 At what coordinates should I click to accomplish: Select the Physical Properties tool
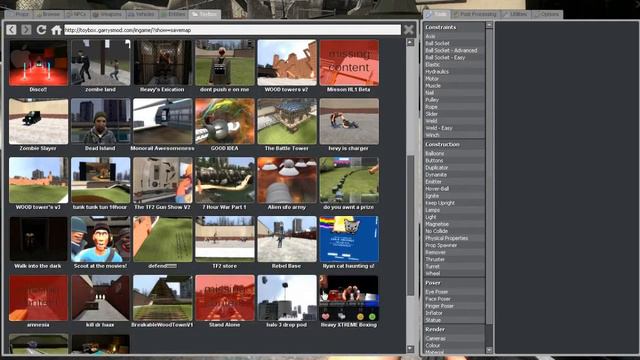tap(454, 238)
